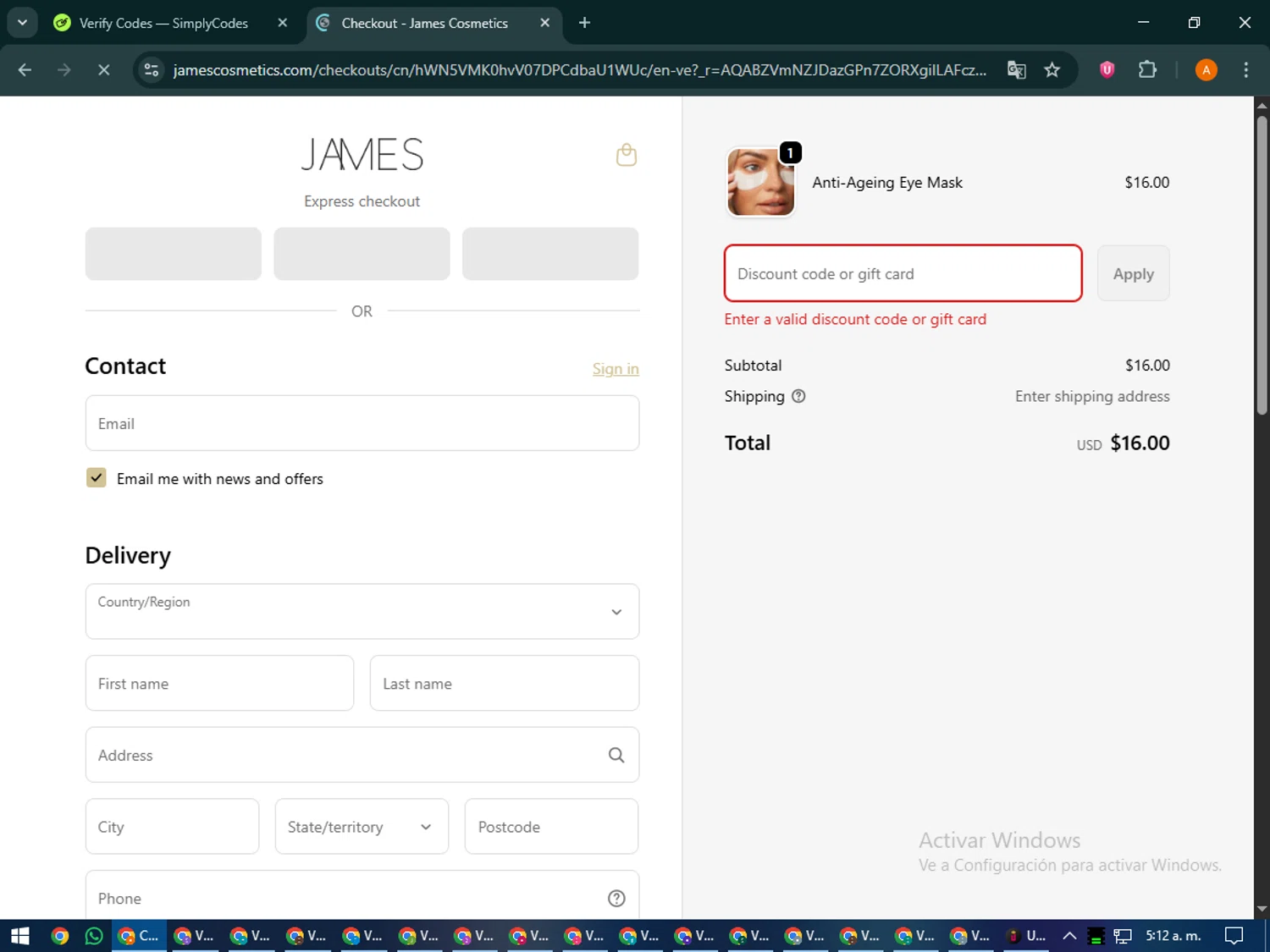
Task: Open the Windows notification center icon
Action: (x=1234, y=936)
